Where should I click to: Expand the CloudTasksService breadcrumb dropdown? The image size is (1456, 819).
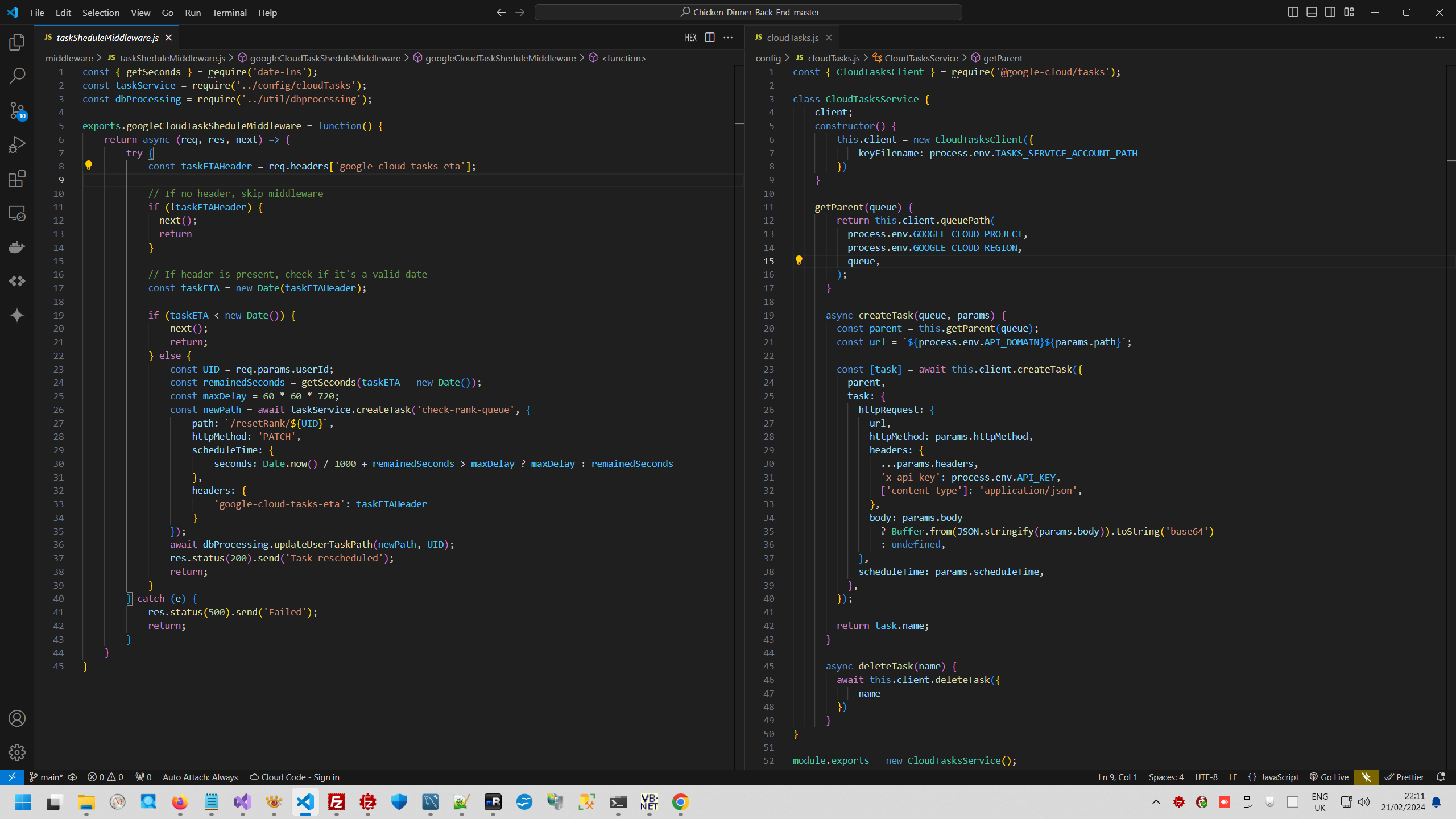click(x=921, y=58)
